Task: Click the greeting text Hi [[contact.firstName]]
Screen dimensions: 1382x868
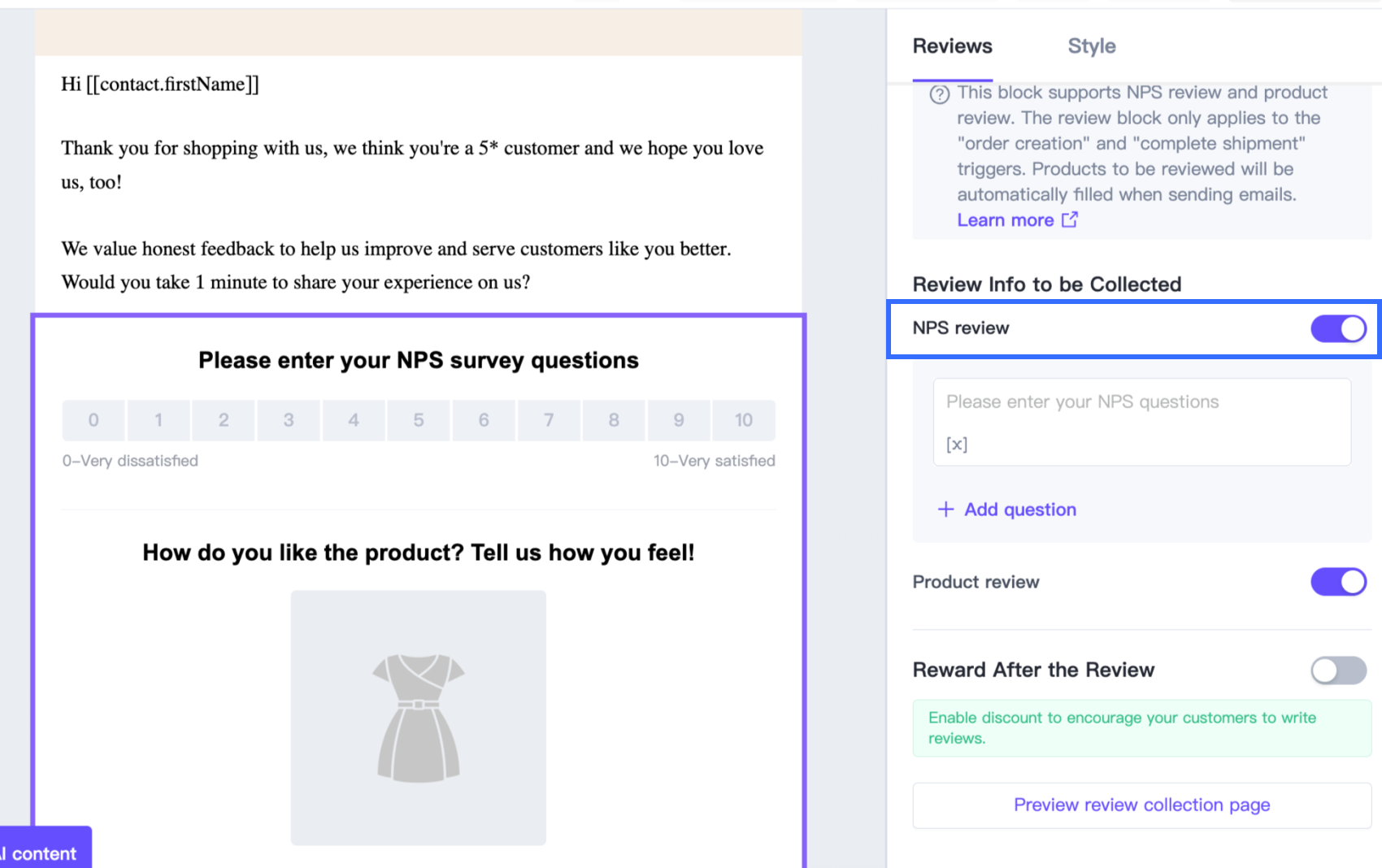Action: (160, 85)
